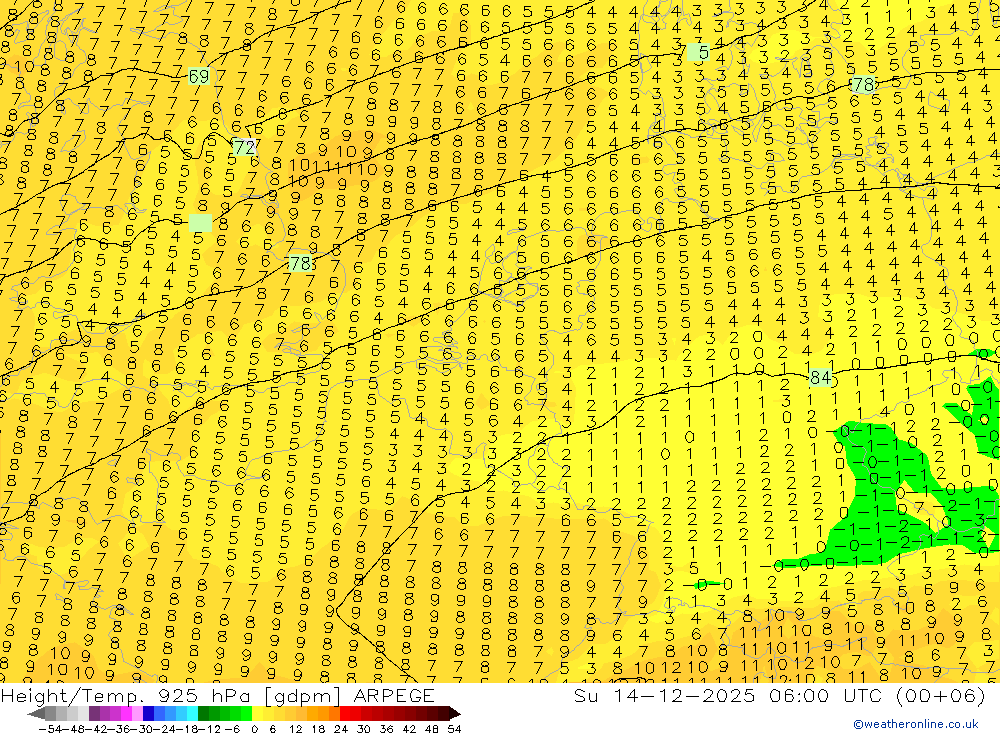The height and width of the screenshot is (733, 1000).
Task: Click the bright yellow swatch above 0 on the scale
Action: click(x=257, y=713)
